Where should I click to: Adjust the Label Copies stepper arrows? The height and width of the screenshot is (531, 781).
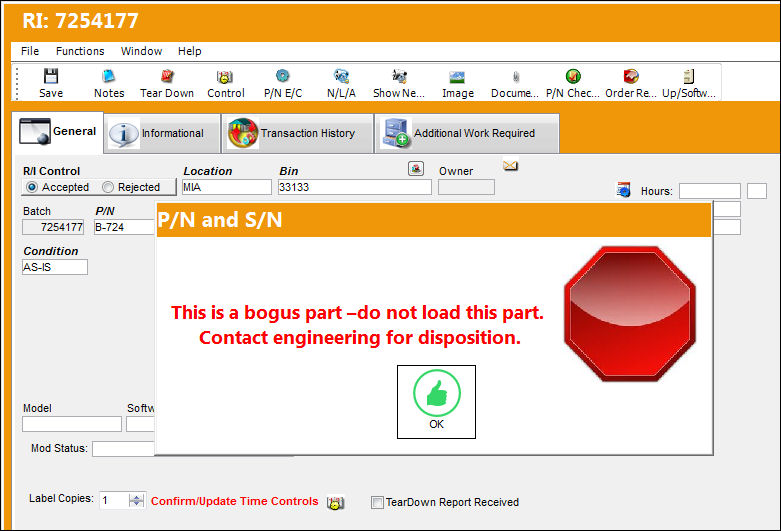[x=136, y=501]
